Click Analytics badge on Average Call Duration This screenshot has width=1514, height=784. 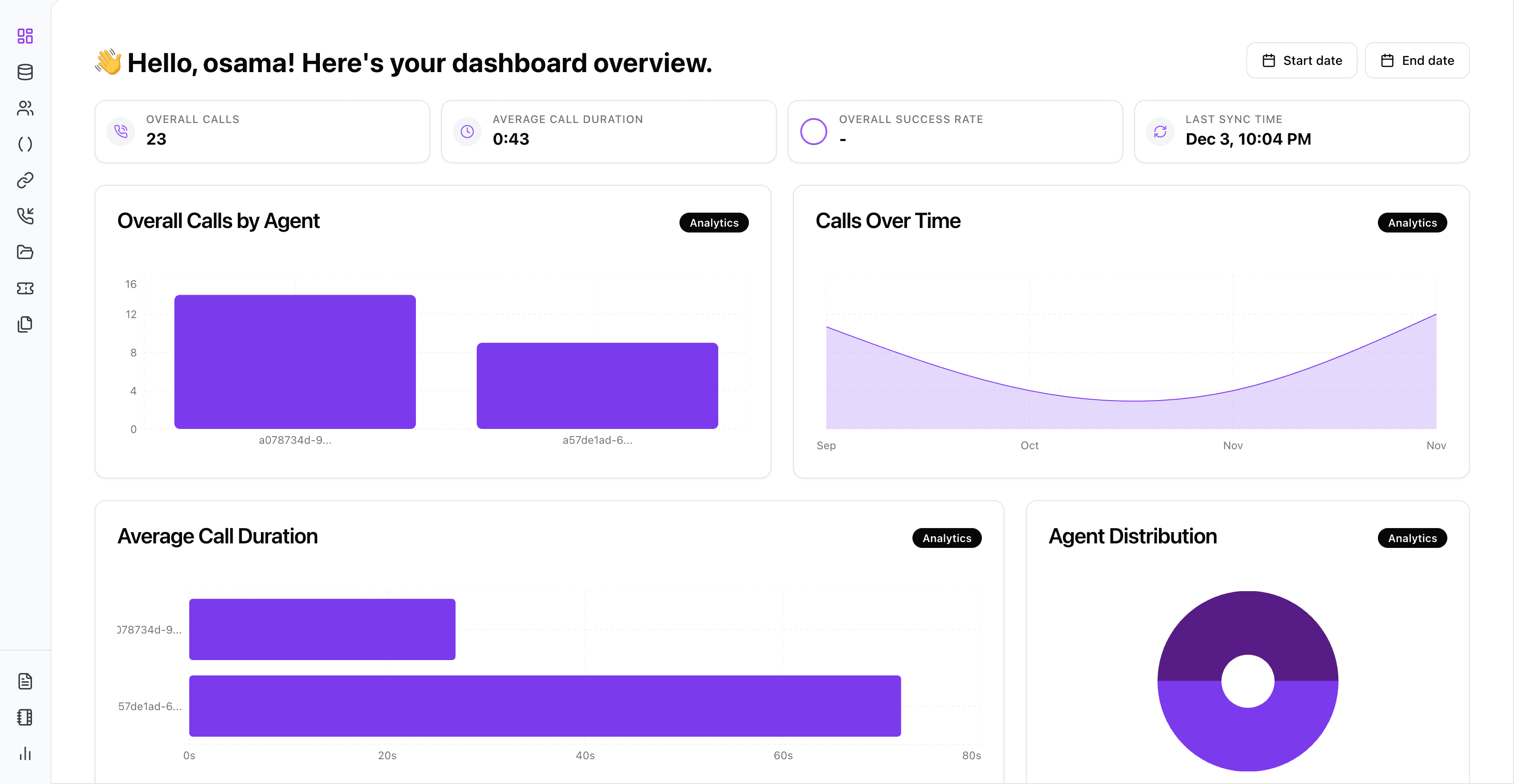[x=946, y=538]
